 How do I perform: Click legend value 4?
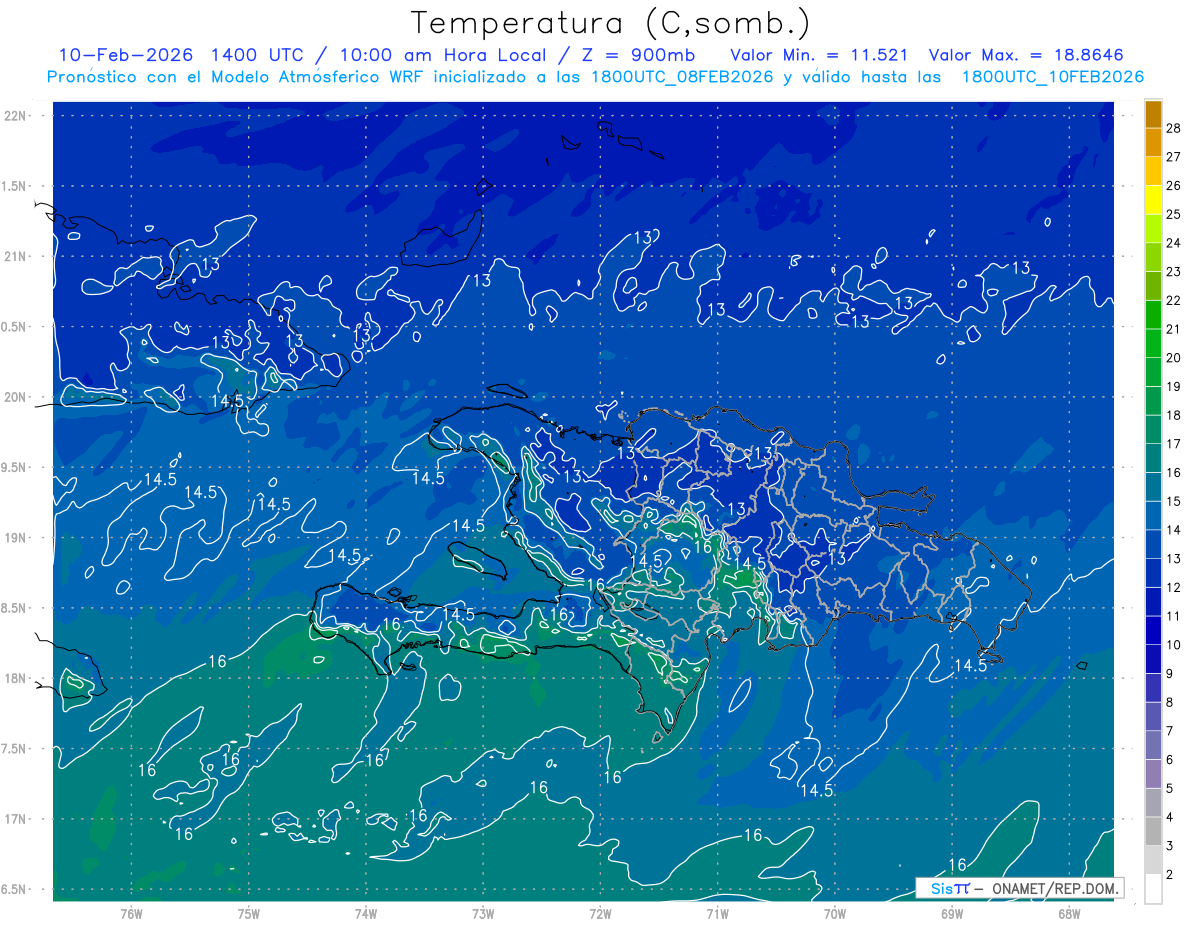pos(1170,817)
